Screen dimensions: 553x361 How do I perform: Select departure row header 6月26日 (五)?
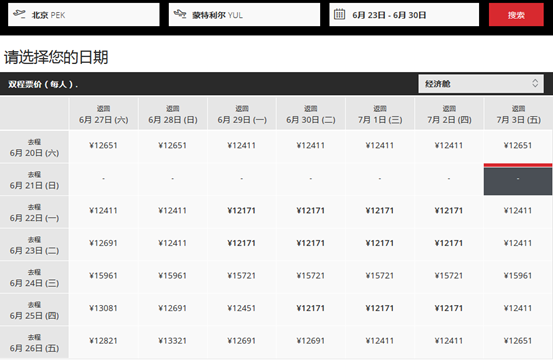[34, 342]
